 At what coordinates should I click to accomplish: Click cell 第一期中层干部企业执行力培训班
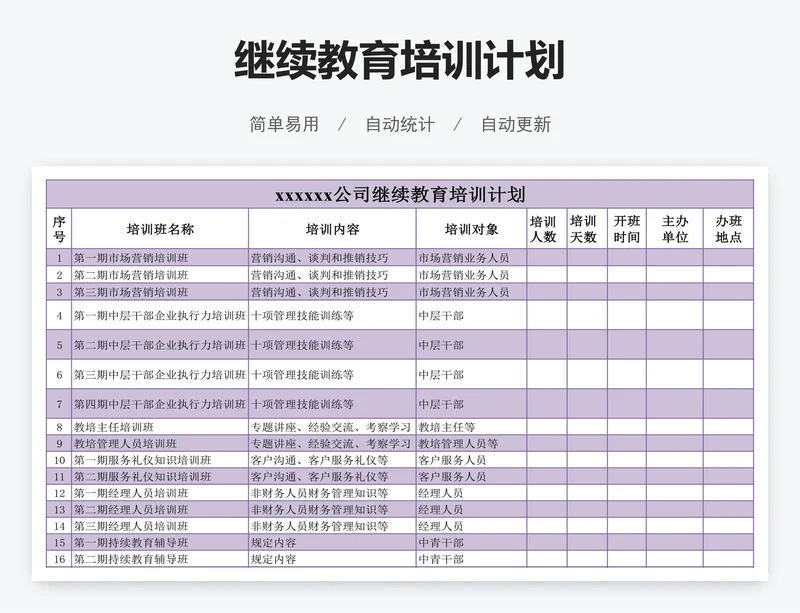point(160,315)
